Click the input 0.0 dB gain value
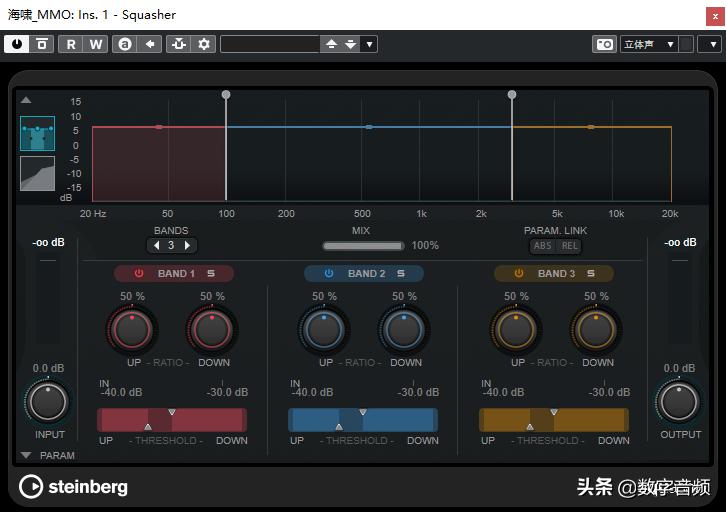 click(x=48, y=368)
